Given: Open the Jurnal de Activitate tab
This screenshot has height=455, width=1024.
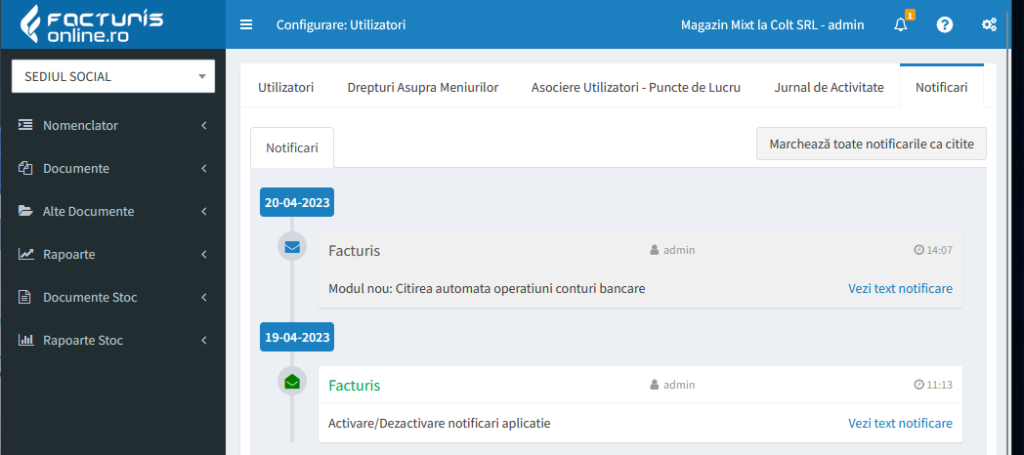Looking at the screenshot, I should point(828,87).
